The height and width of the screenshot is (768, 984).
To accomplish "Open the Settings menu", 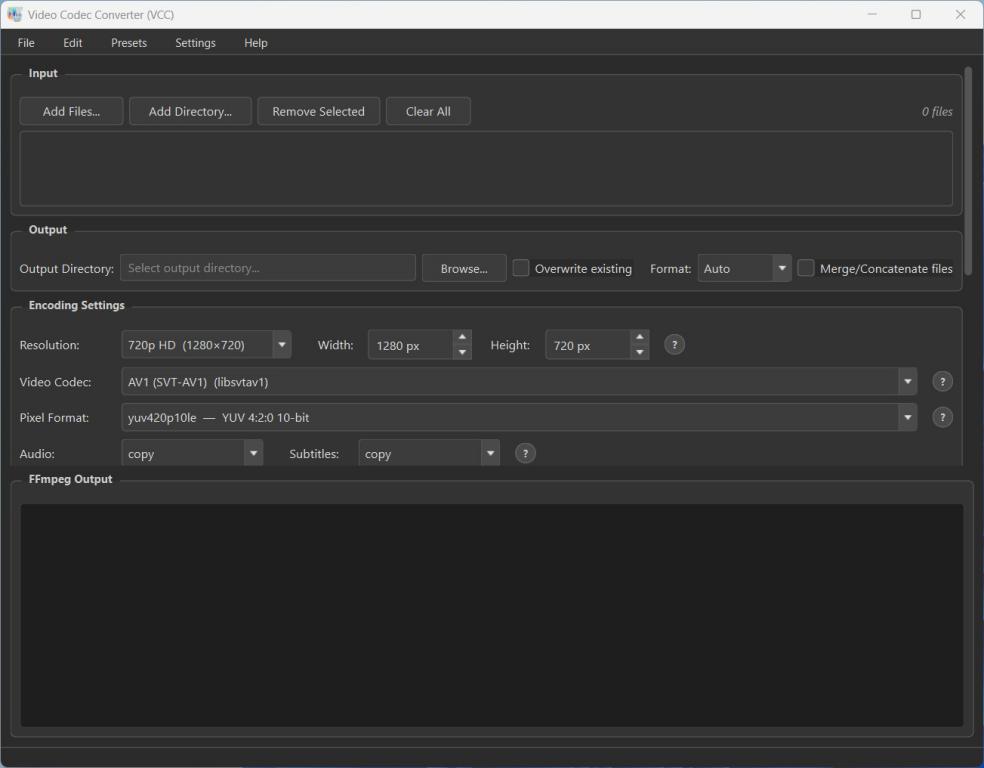I will point(195,43).
